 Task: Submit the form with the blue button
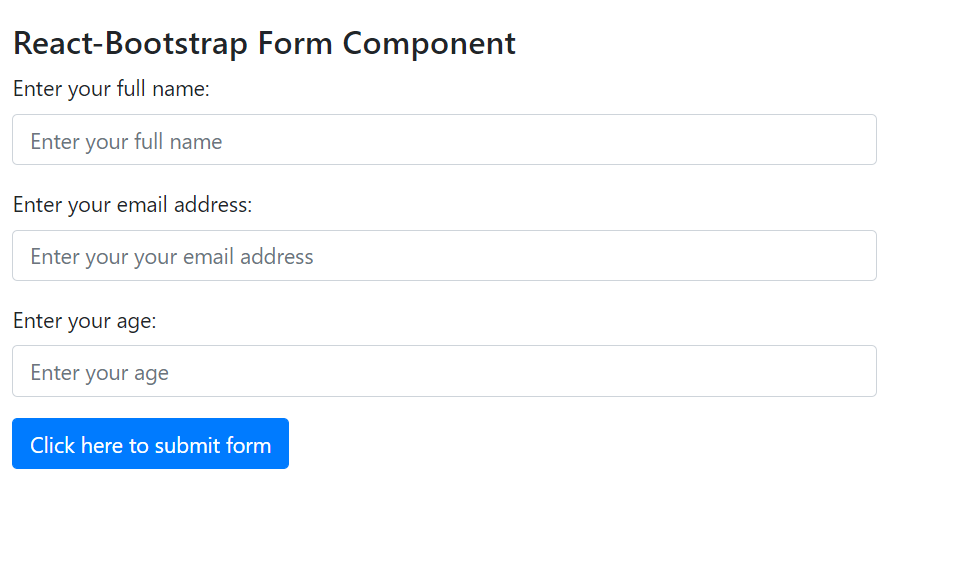[150, 444]
